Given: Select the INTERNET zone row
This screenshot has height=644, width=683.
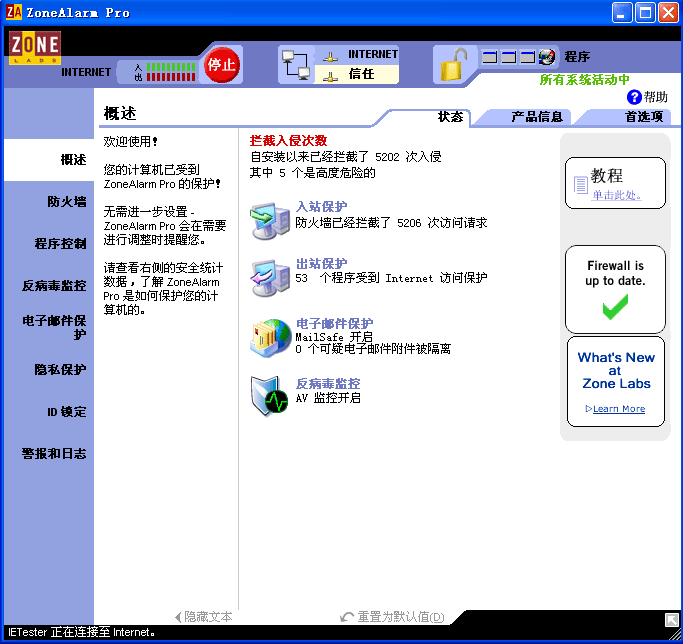Looking at the screenshot, I should (356, 55).
